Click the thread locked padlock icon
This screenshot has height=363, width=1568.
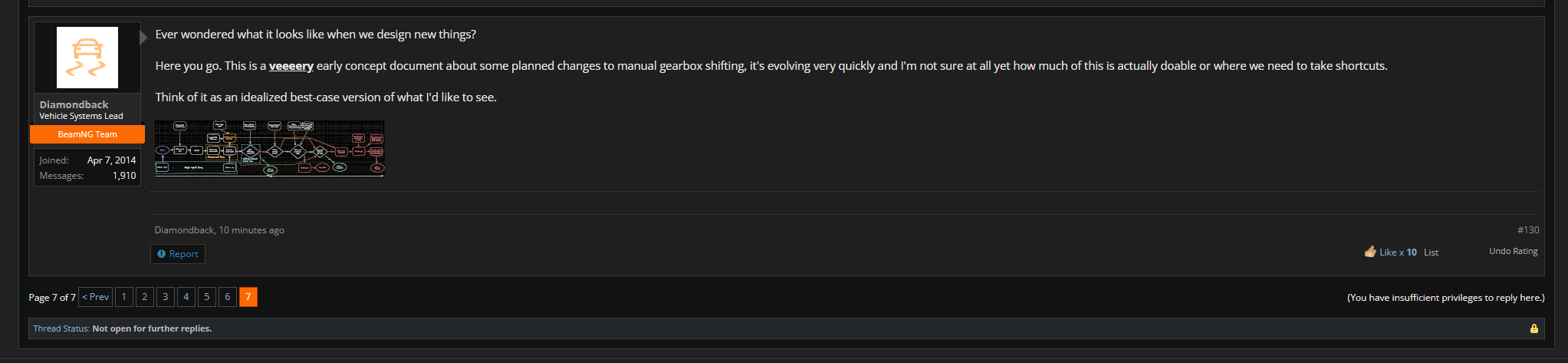pyautogui.click(x=1534, y=328)
